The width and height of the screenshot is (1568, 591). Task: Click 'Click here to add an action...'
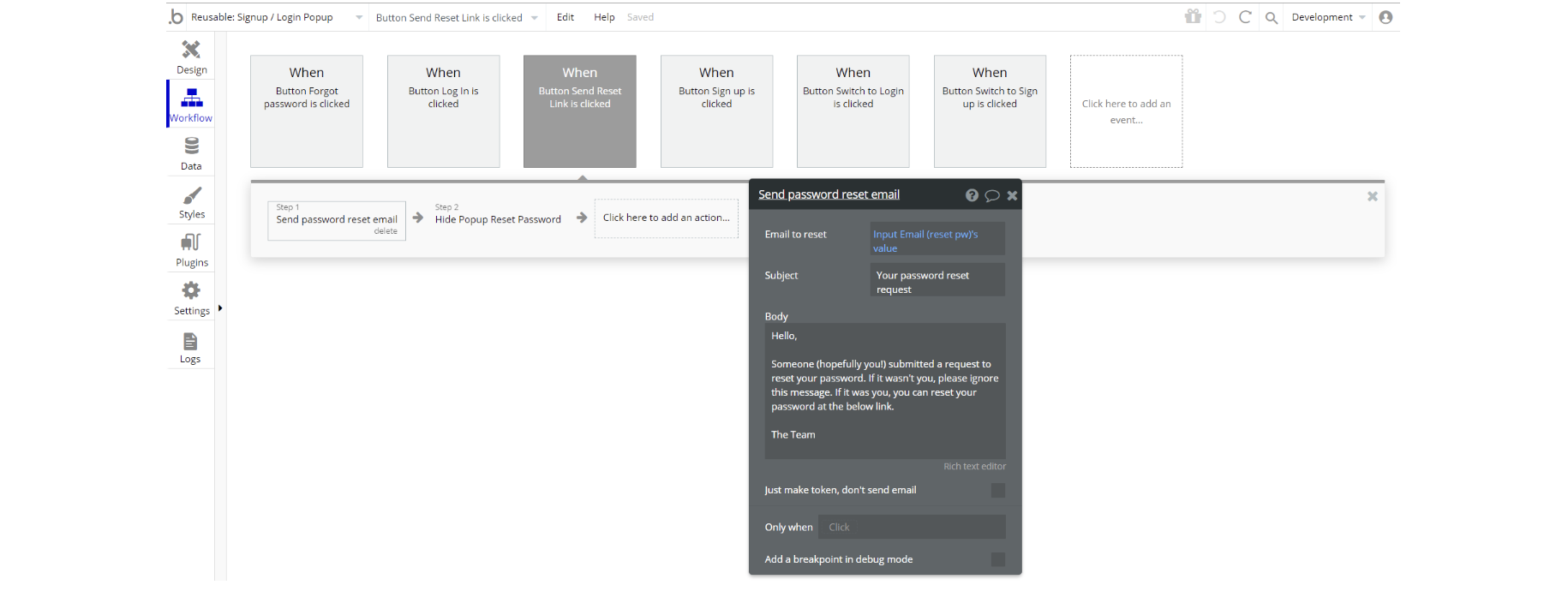(667, 218)
